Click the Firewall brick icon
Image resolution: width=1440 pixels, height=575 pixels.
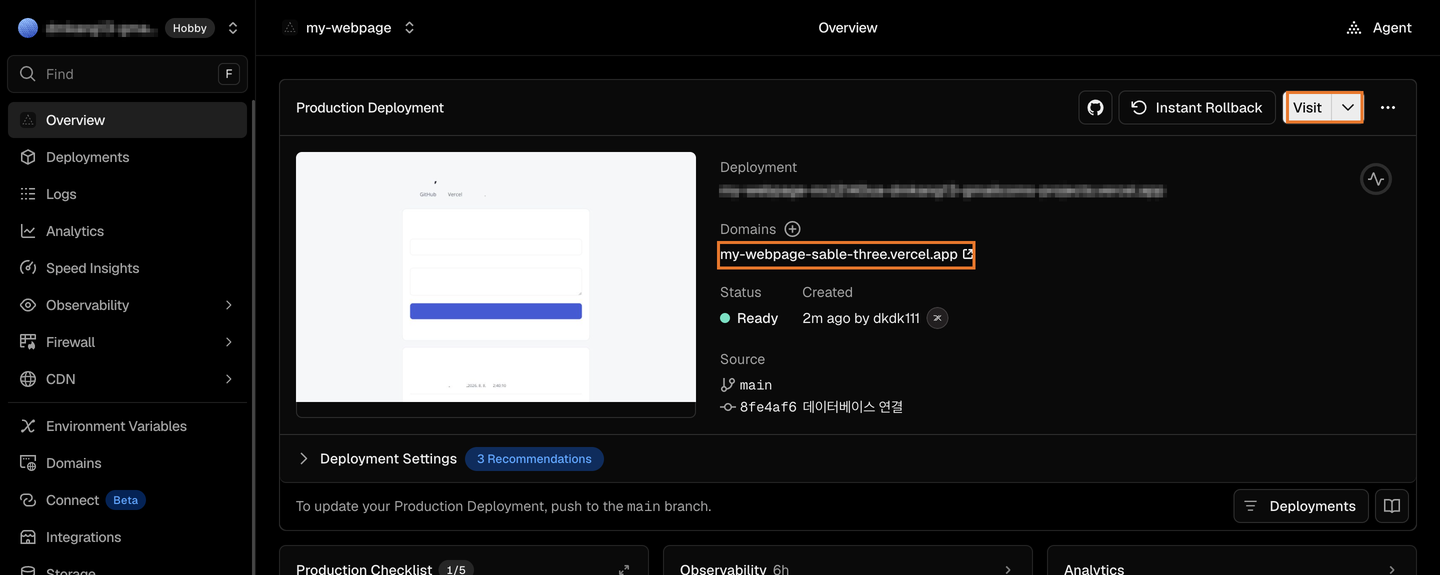28,342
